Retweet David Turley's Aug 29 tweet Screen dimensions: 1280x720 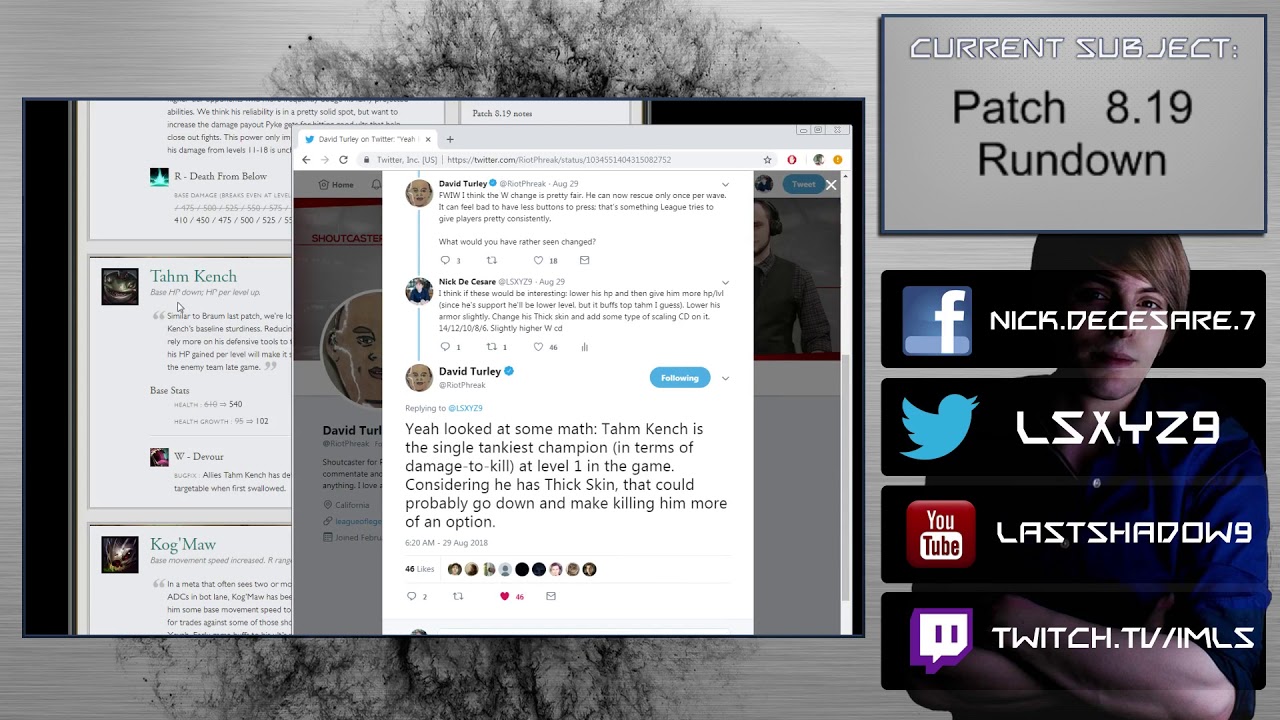pos(491,260)
